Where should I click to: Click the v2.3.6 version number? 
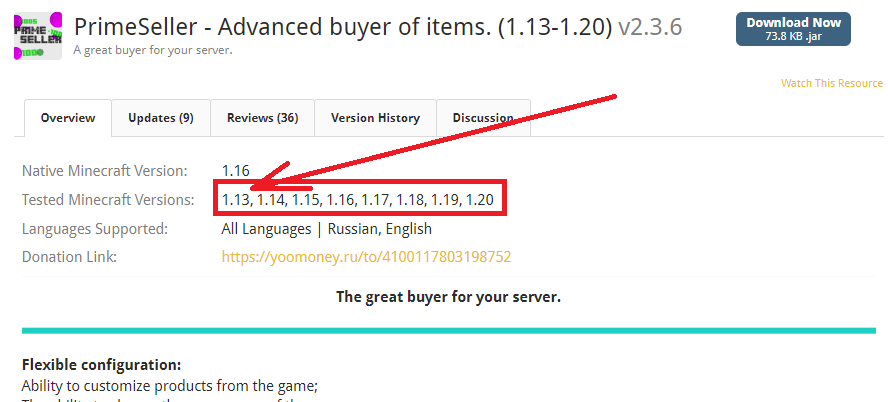click(x=650, y=27)
